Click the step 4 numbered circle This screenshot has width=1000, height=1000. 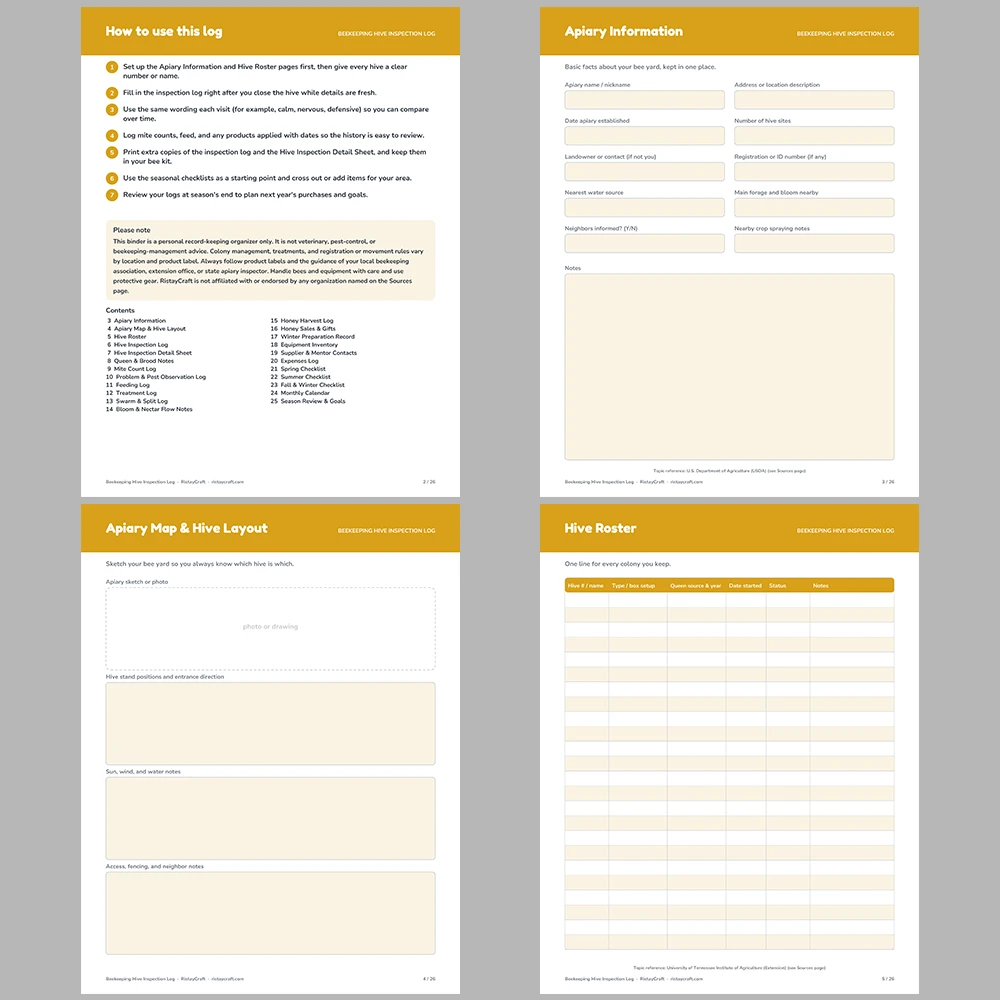[112, 136]
